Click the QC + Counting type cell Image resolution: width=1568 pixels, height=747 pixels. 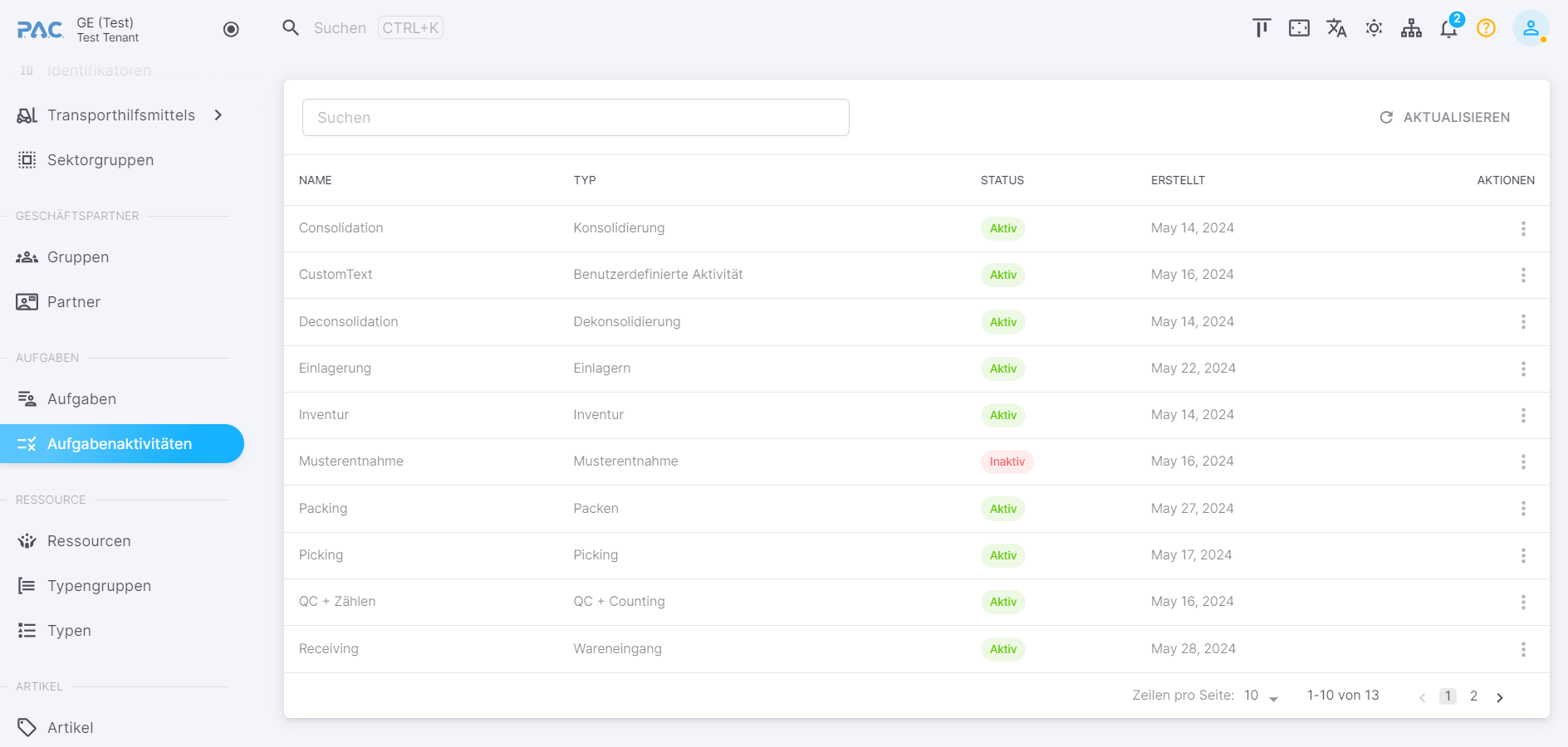click(x=619, y=602)
